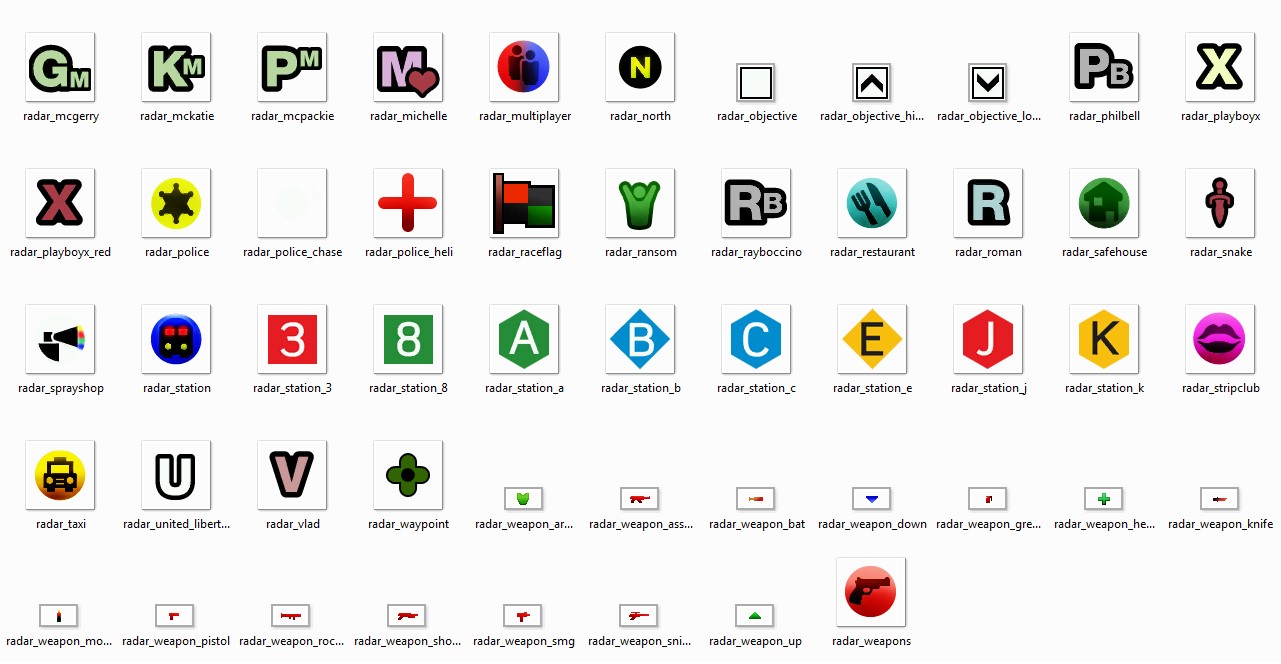Click the radar_weapon_ass rifle thumbnail

point(639,498)
